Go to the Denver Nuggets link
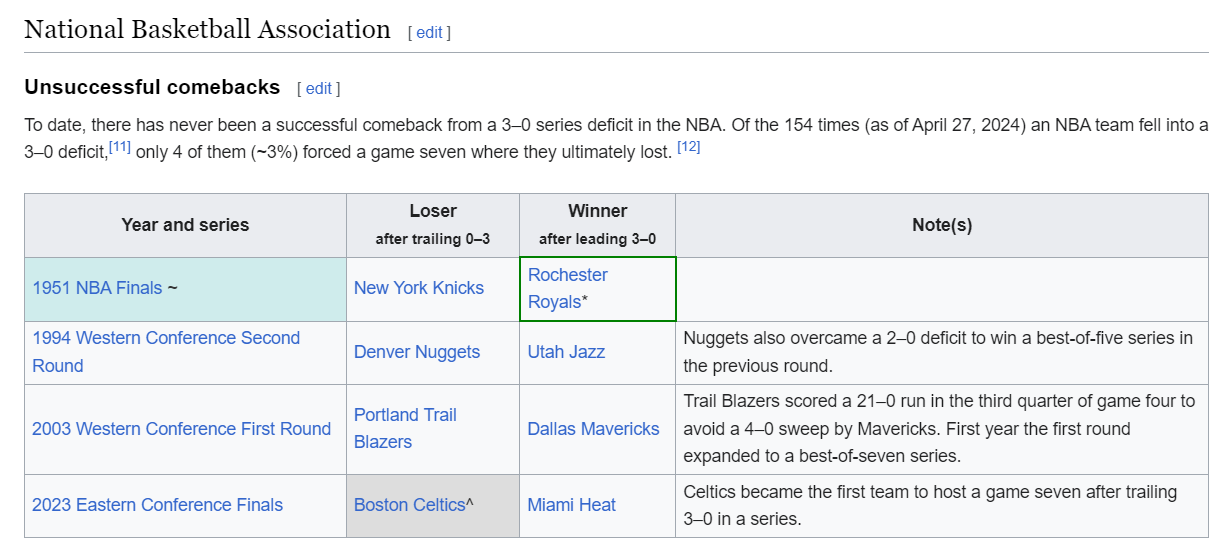This screenshot has height=546, width=1223. (x=417, y=352)
